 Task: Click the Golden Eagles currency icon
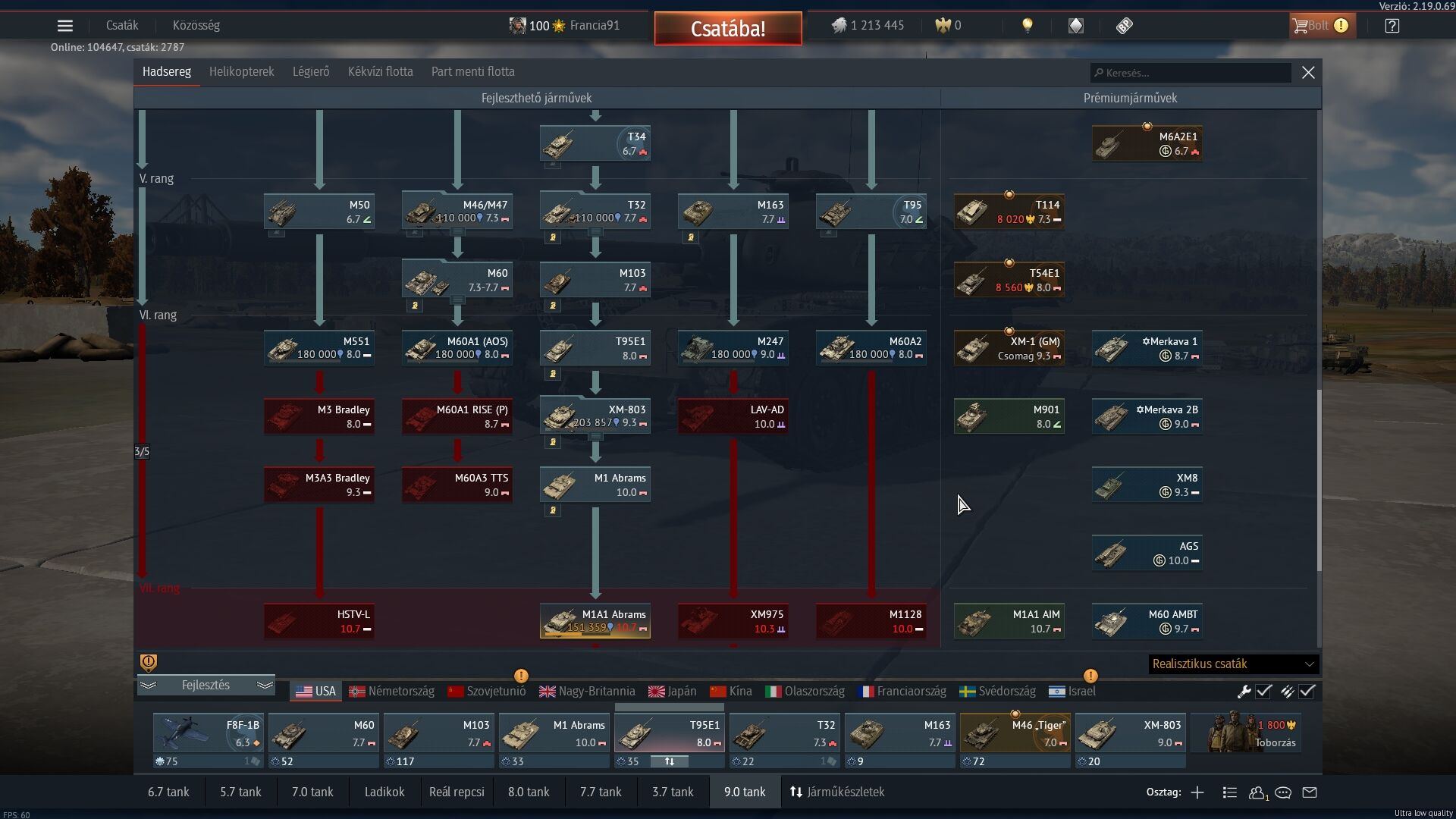[x=943, y=26]
